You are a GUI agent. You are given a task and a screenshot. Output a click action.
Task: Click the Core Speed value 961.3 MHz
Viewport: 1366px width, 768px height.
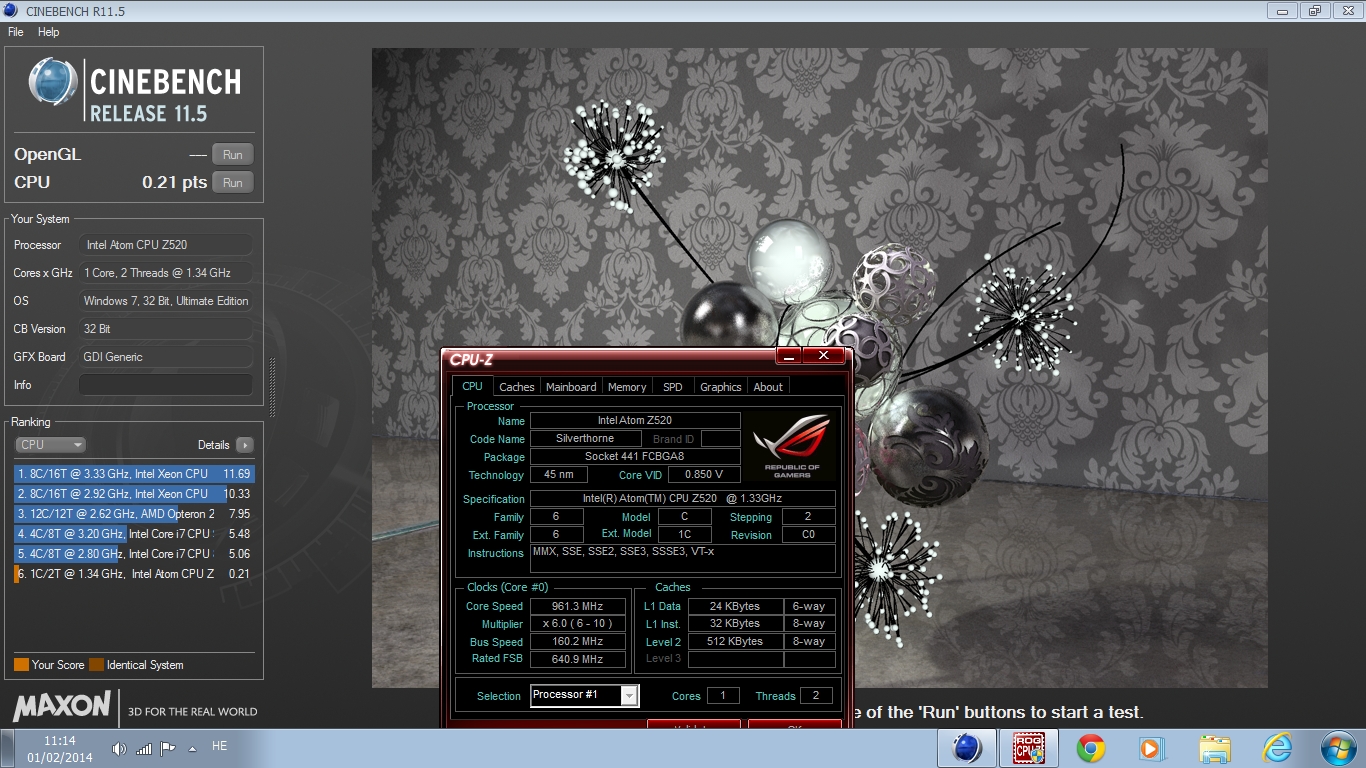click(x=577, y=606)
